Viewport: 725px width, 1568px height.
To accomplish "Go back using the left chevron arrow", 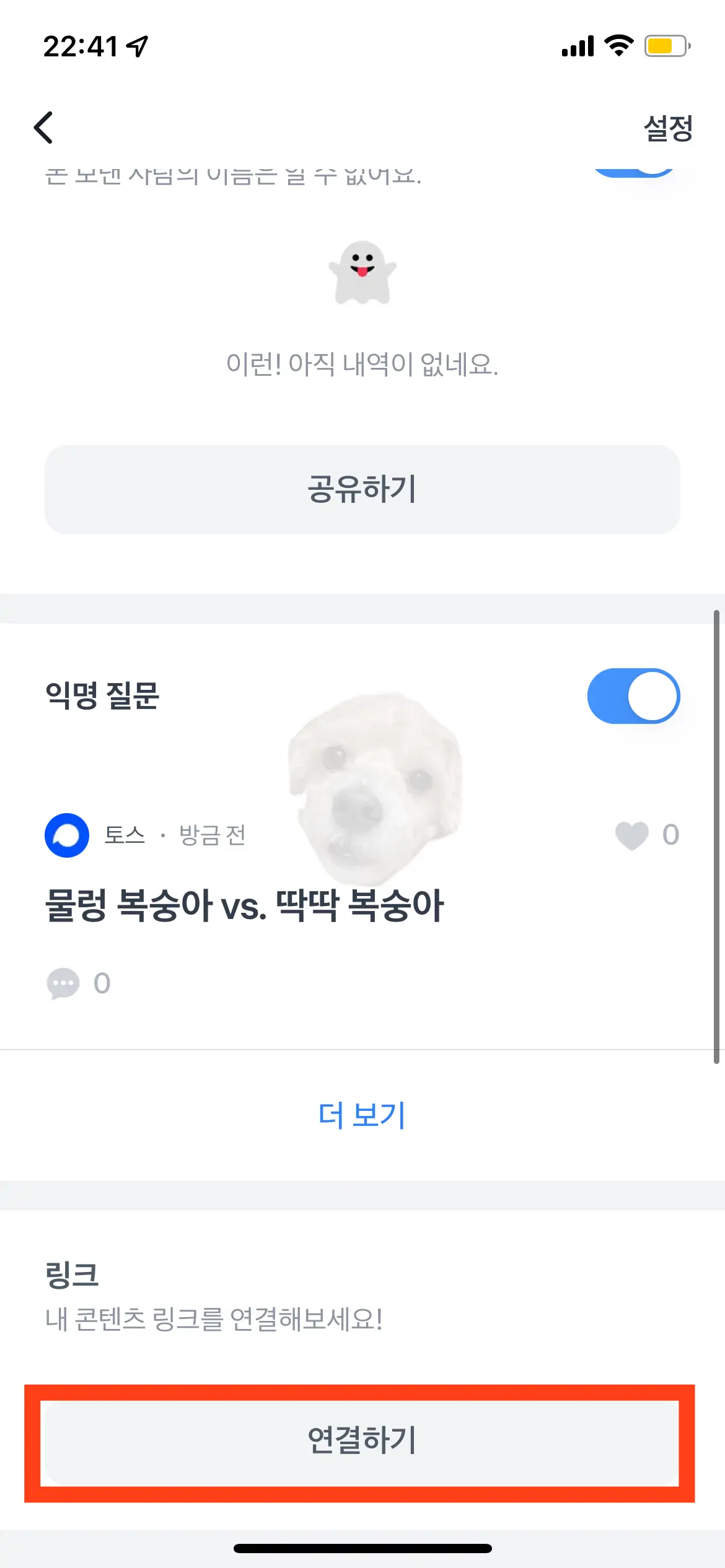I will pyautogui.click(x=43, y=127).
